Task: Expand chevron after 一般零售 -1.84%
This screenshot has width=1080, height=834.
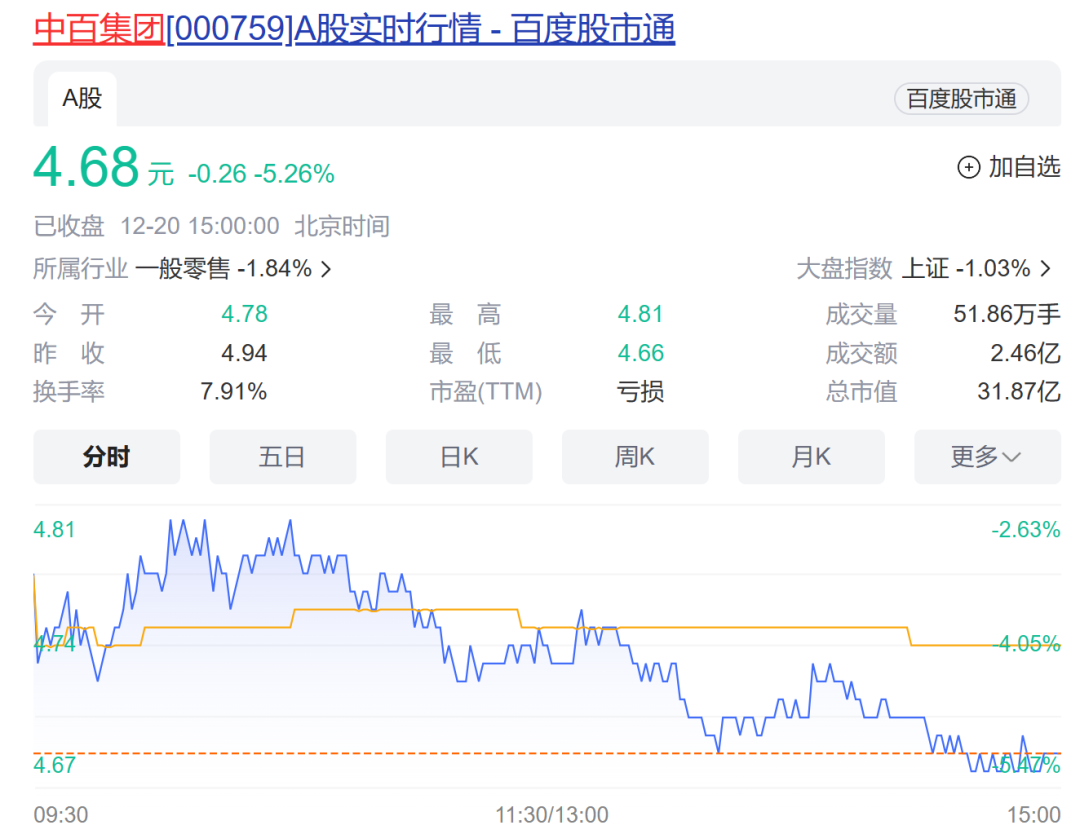Action: pos(326,269)
